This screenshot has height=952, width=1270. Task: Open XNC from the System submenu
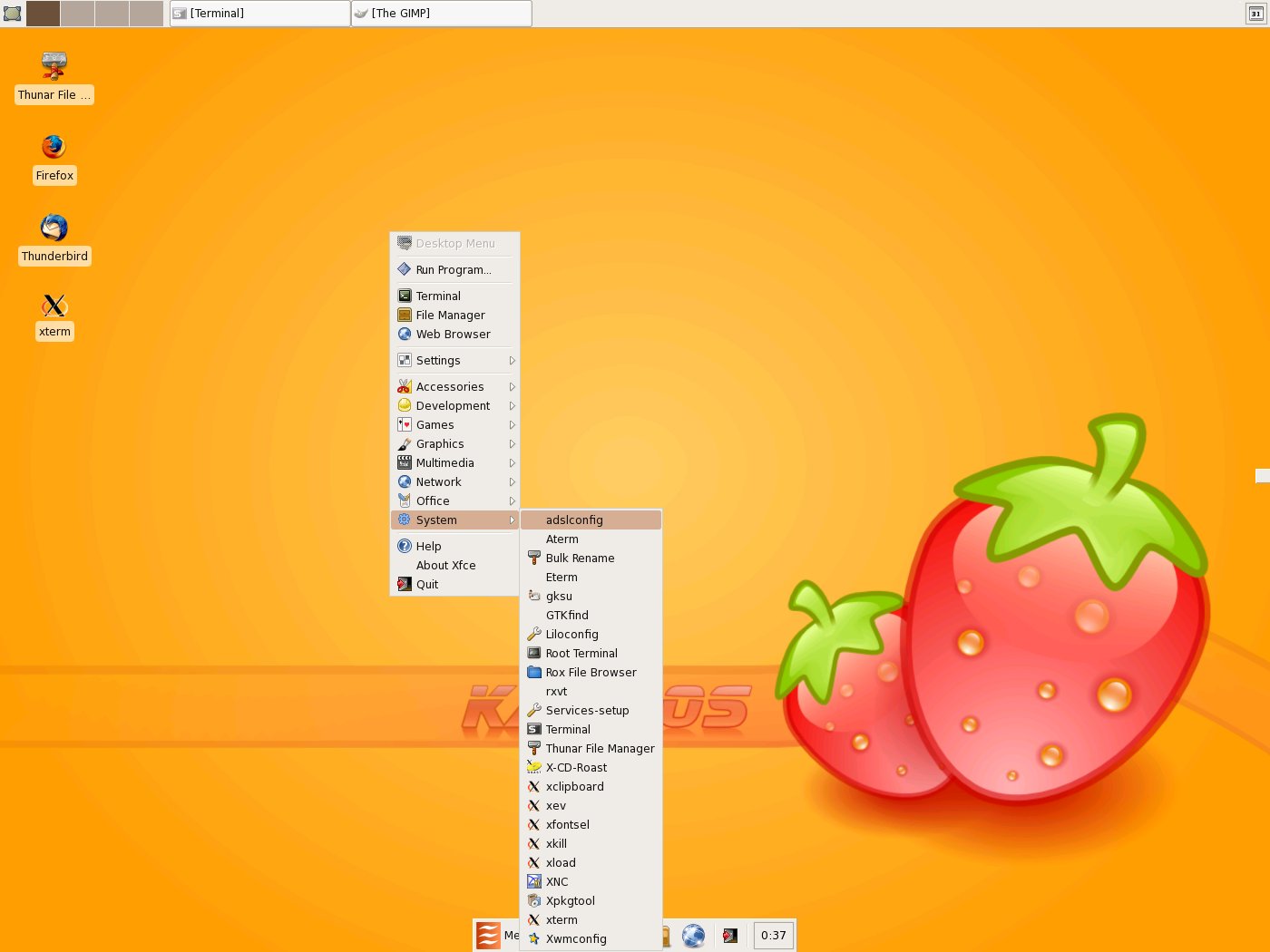[591, 882]
